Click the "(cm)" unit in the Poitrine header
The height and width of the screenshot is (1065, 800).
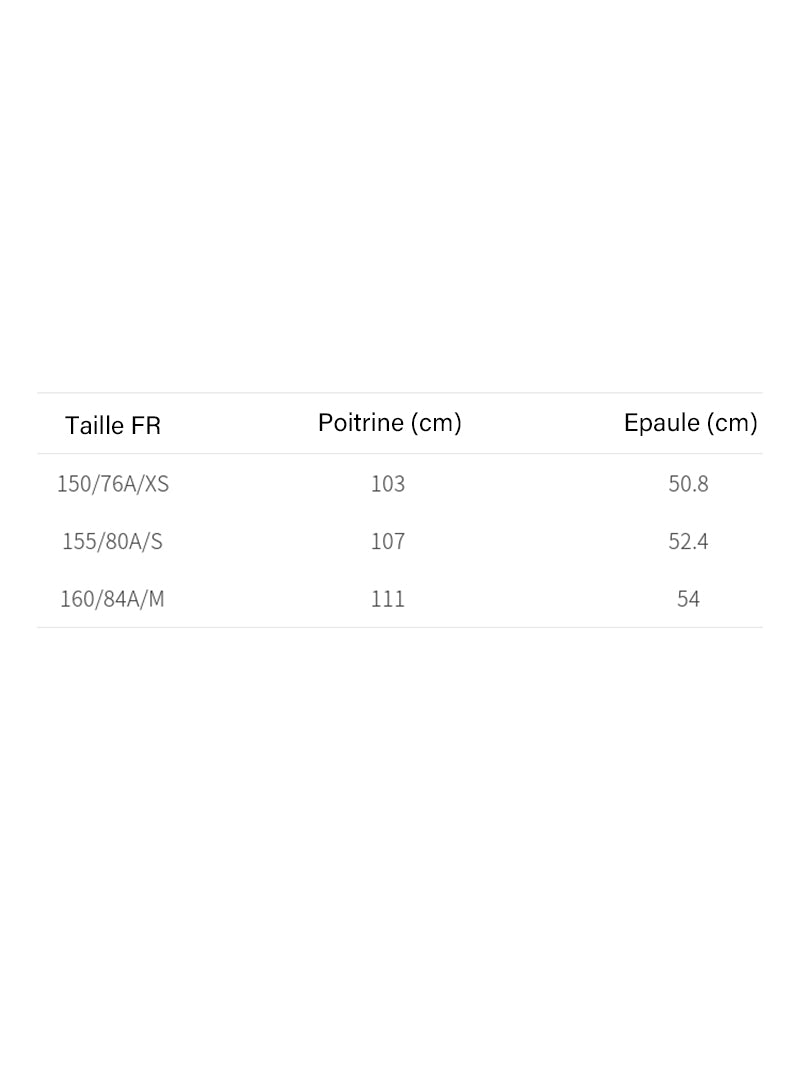(x=435, y=423)
